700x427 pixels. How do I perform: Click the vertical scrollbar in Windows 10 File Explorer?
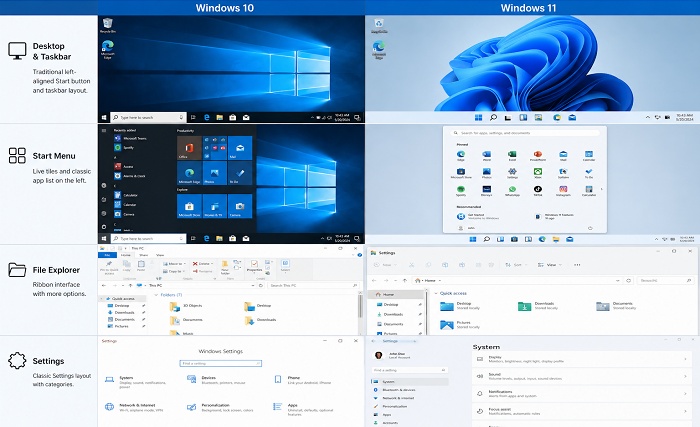pyautogui.click(x=360, y=306)
